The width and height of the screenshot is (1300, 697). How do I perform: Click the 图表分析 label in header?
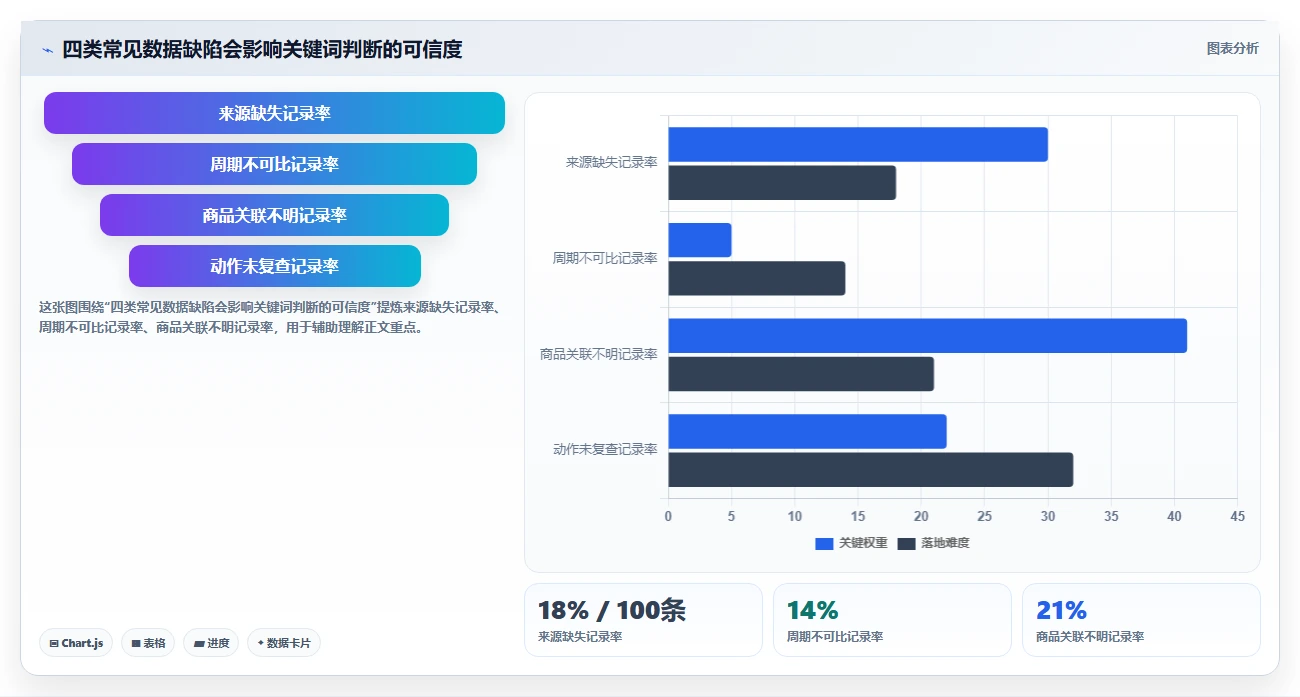coord(1232,48)
